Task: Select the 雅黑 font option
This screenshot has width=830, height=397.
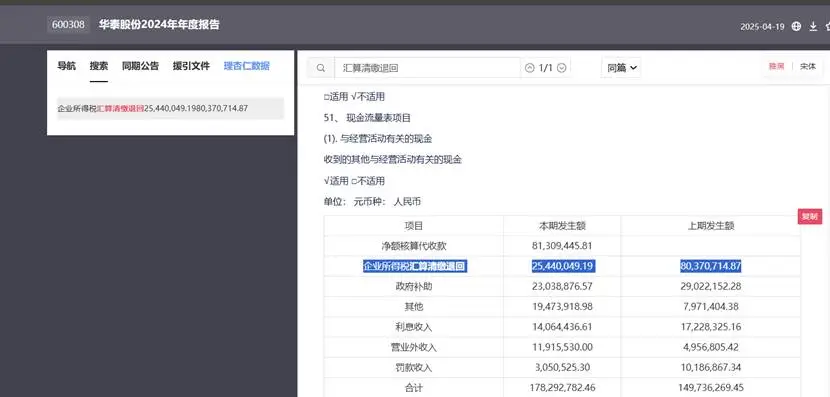Action: click(x=776, y=66)
